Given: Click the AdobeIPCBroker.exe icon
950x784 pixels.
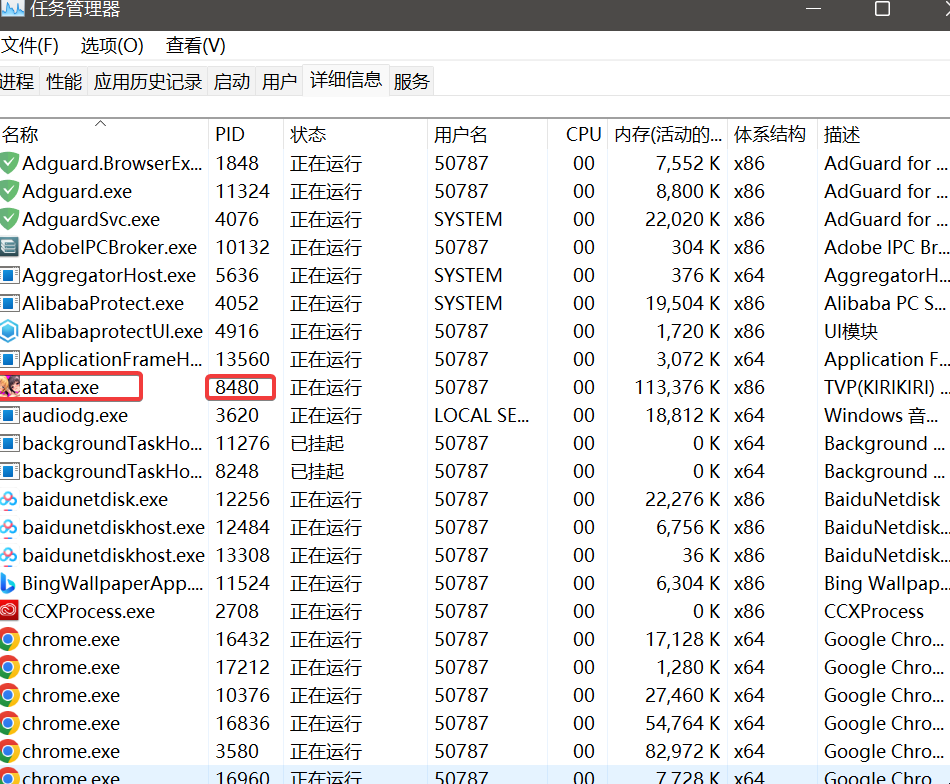Looking at the screenshot, I should 10,247.
